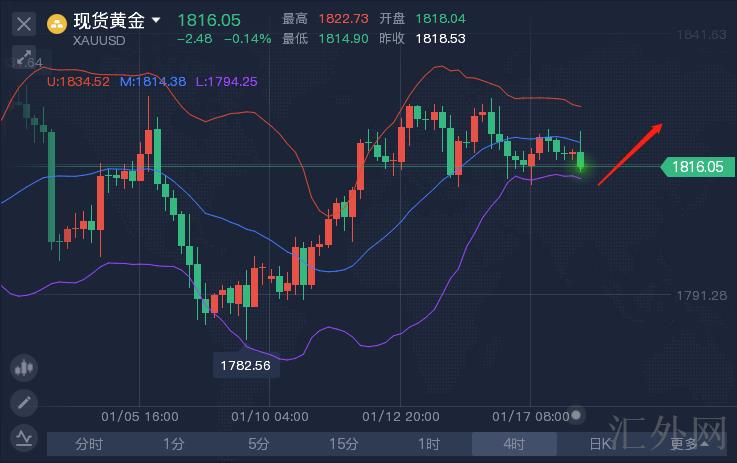Viewport: 737px width, 463px height.
Task: Open the indicators line-chart icon
Action: point(23,437)
